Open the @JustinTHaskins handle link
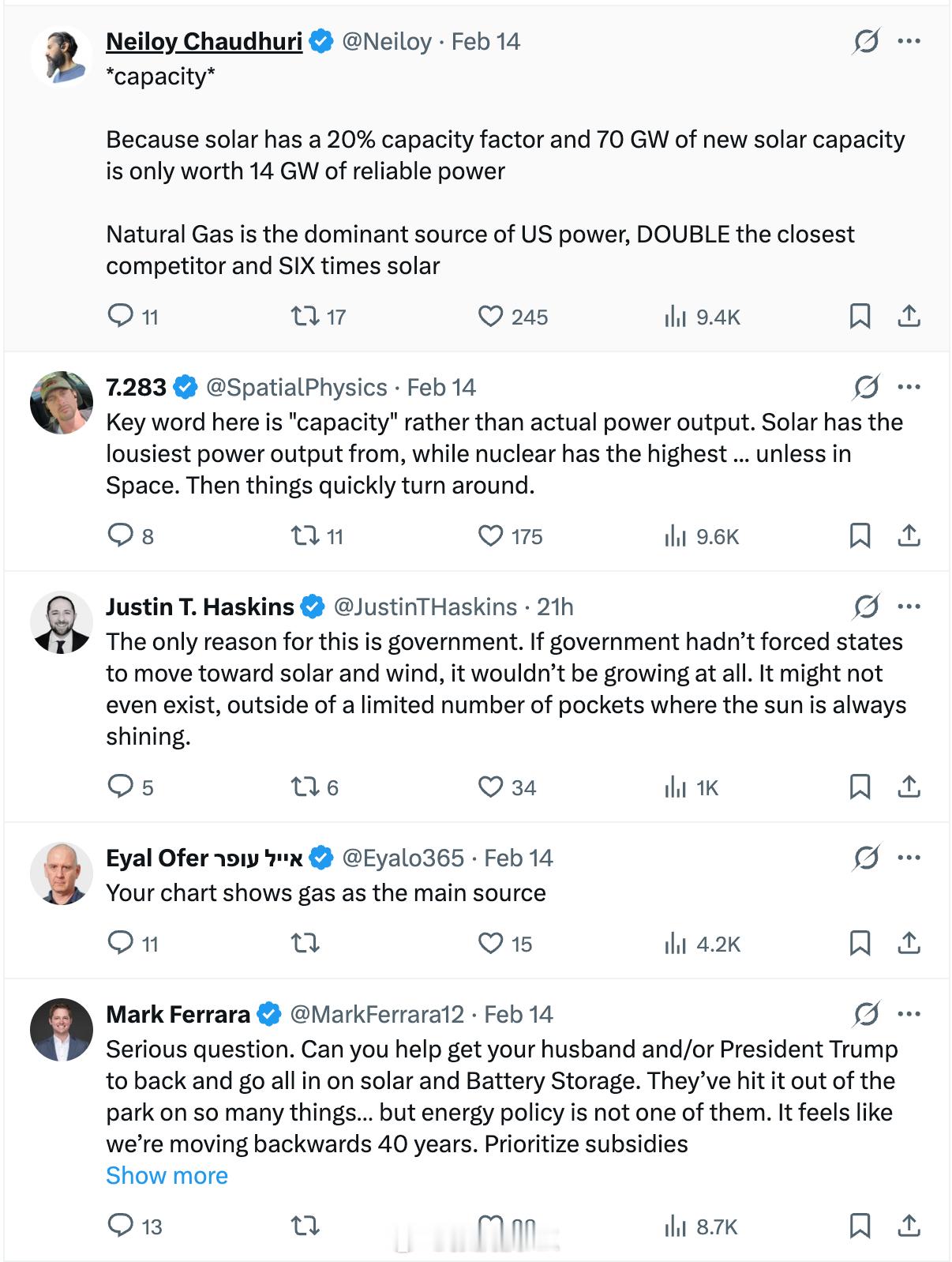952x1262 pixels. click(425, 607)
